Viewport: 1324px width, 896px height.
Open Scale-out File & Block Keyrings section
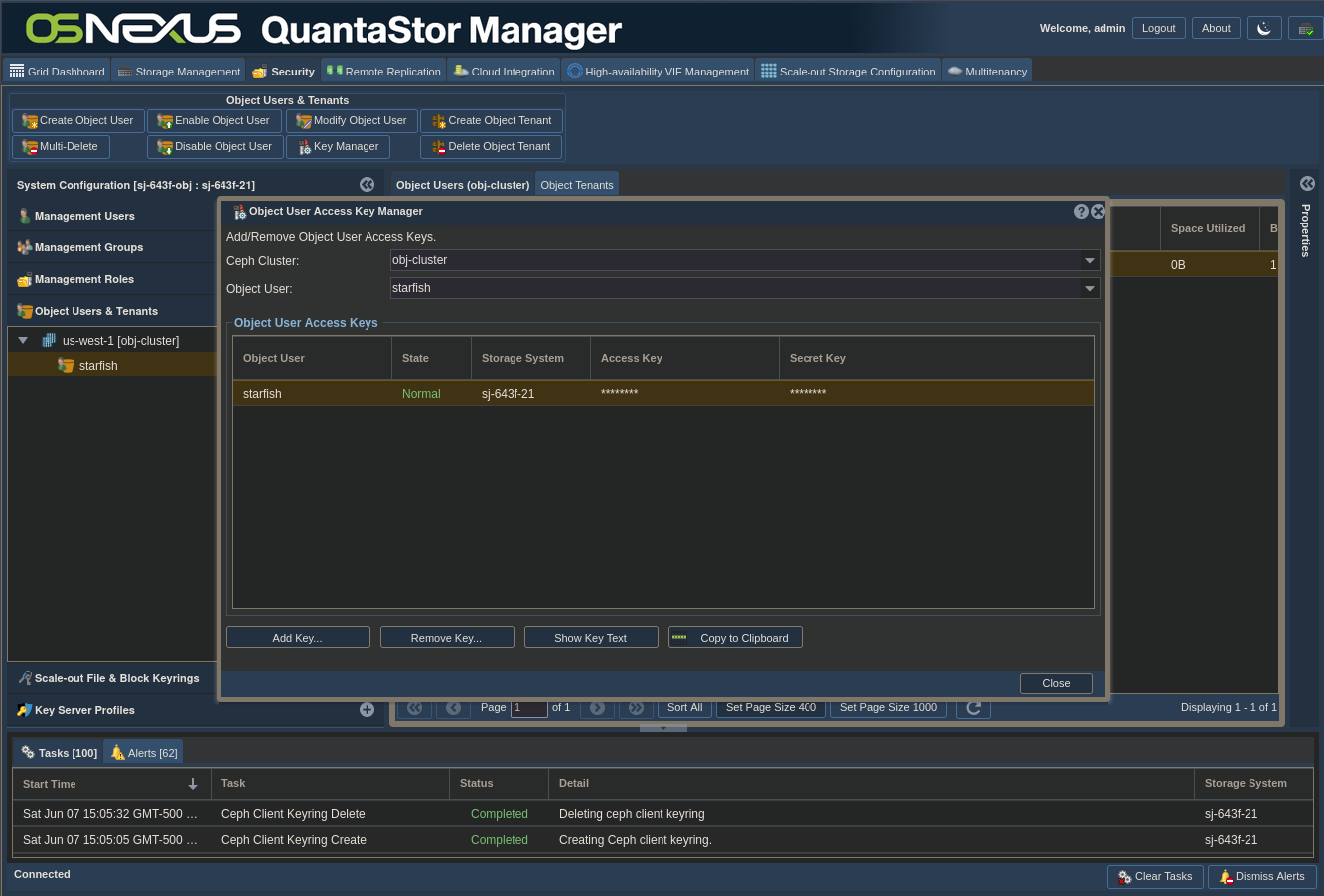[x=116, y=679]
